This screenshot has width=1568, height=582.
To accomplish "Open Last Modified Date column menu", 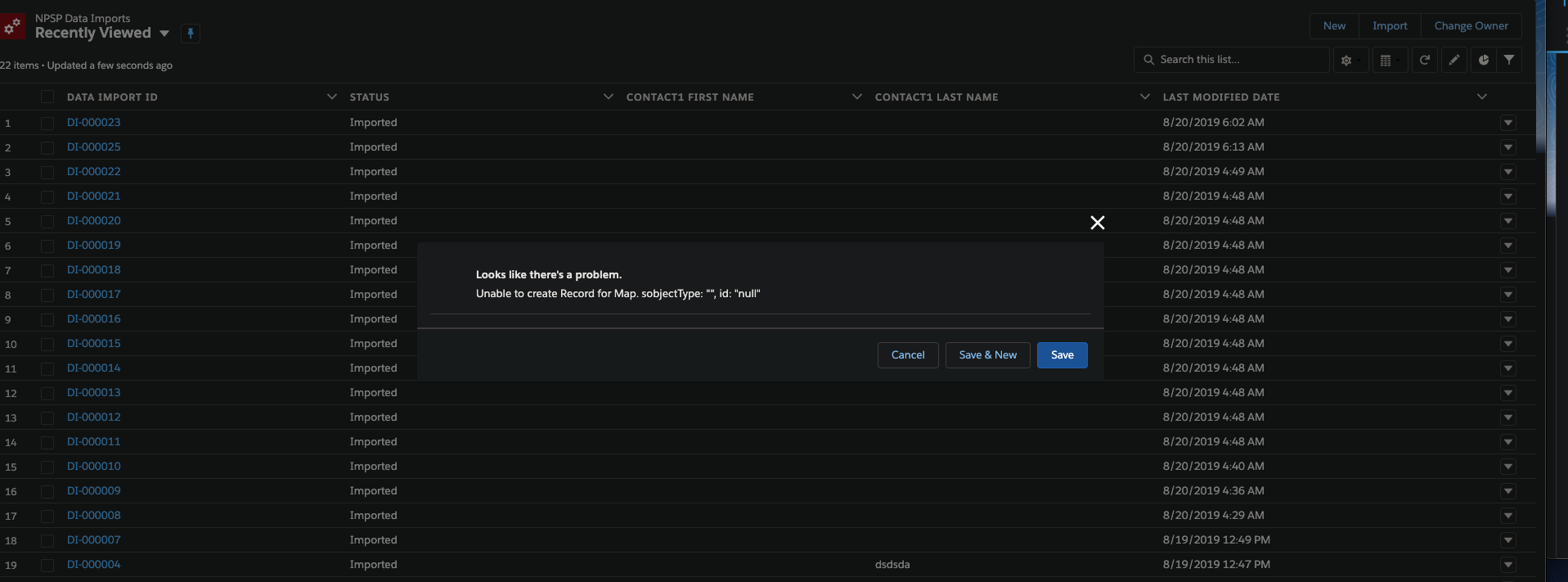I will tap(1481, 97).
